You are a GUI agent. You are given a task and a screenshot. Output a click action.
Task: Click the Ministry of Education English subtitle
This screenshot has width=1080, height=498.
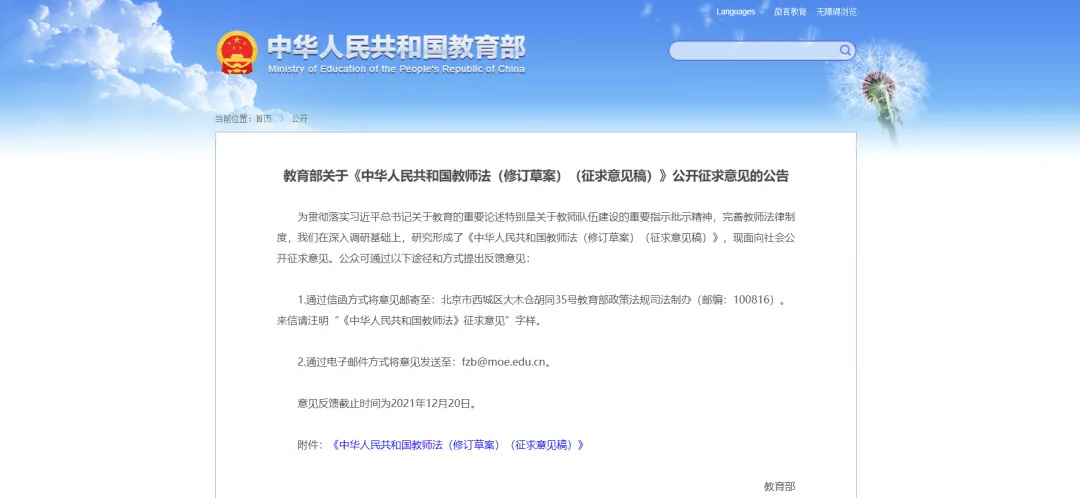(396, 69)
